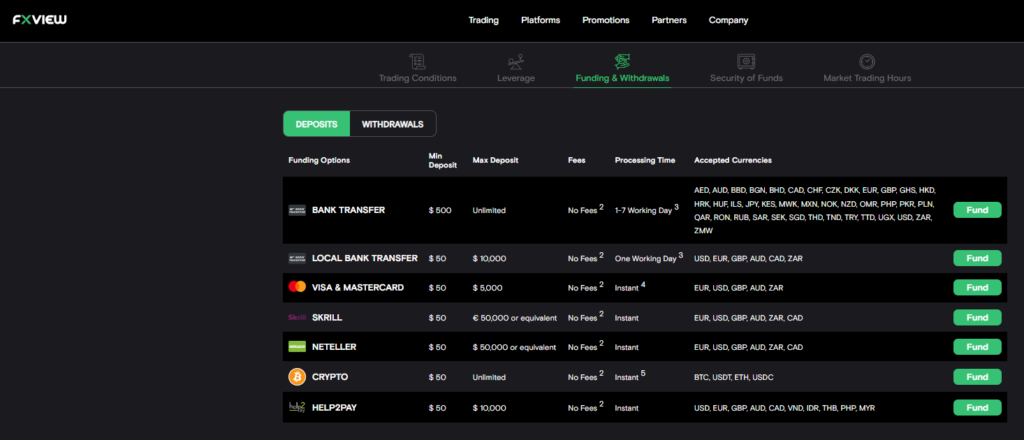
Task: Click the Security of Funds safe icon
Action: pos(746,62)
